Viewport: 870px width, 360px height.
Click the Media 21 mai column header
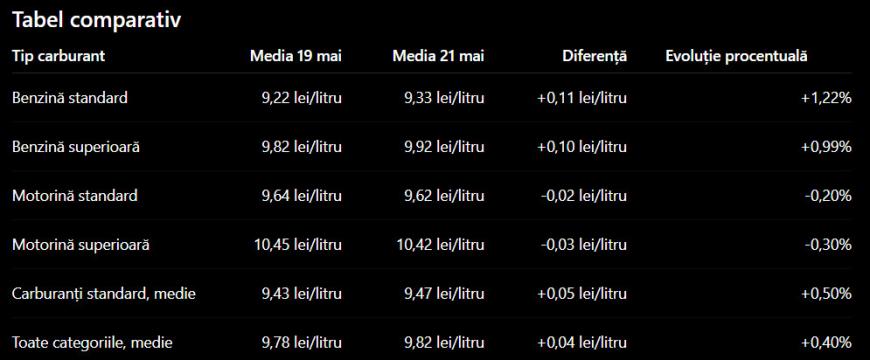pos(438,56)
